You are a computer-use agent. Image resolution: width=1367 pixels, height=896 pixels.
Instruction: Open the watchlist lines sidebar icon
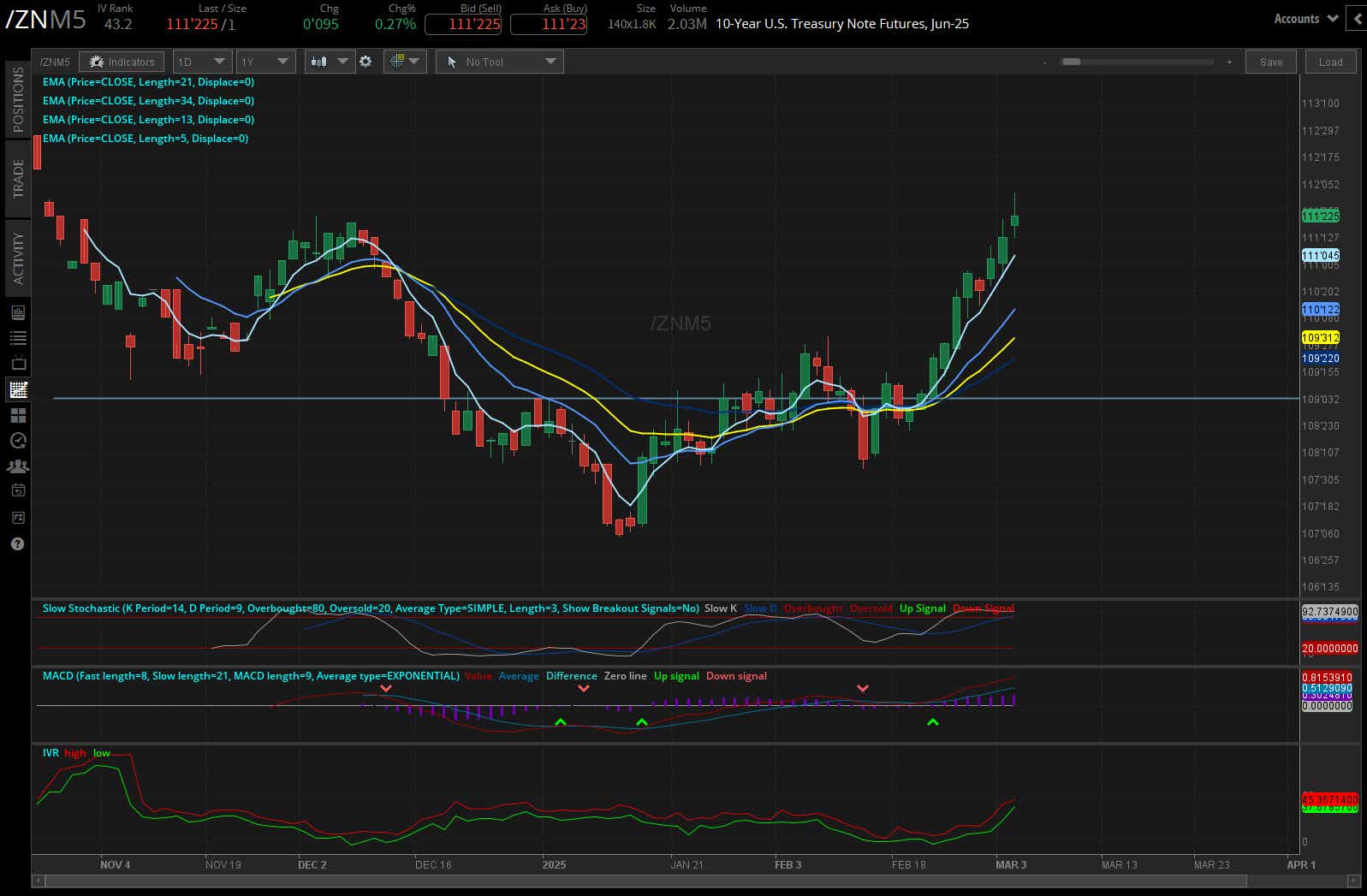pyautogui.click(x=18, y=338)
